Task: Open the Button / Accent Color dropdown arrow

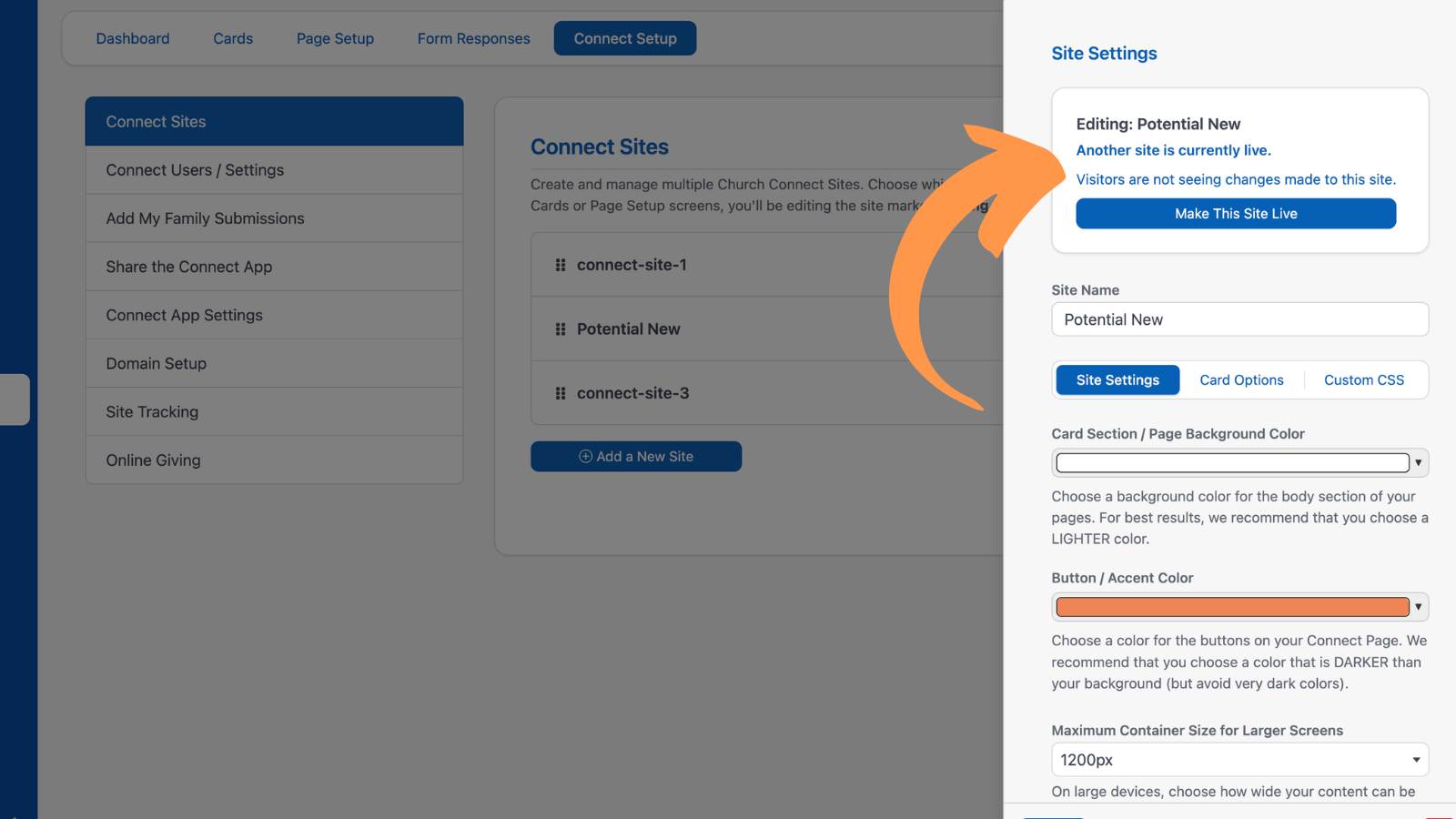Action: (1418, 607)
